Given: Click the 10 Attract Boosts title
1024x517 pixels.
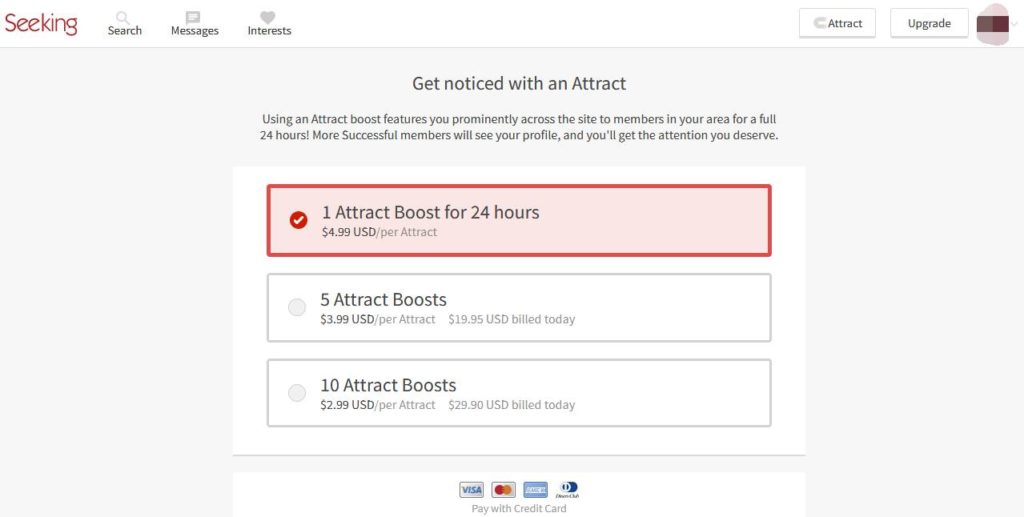Looking at the screenshot, I should [x=388, y=385].
